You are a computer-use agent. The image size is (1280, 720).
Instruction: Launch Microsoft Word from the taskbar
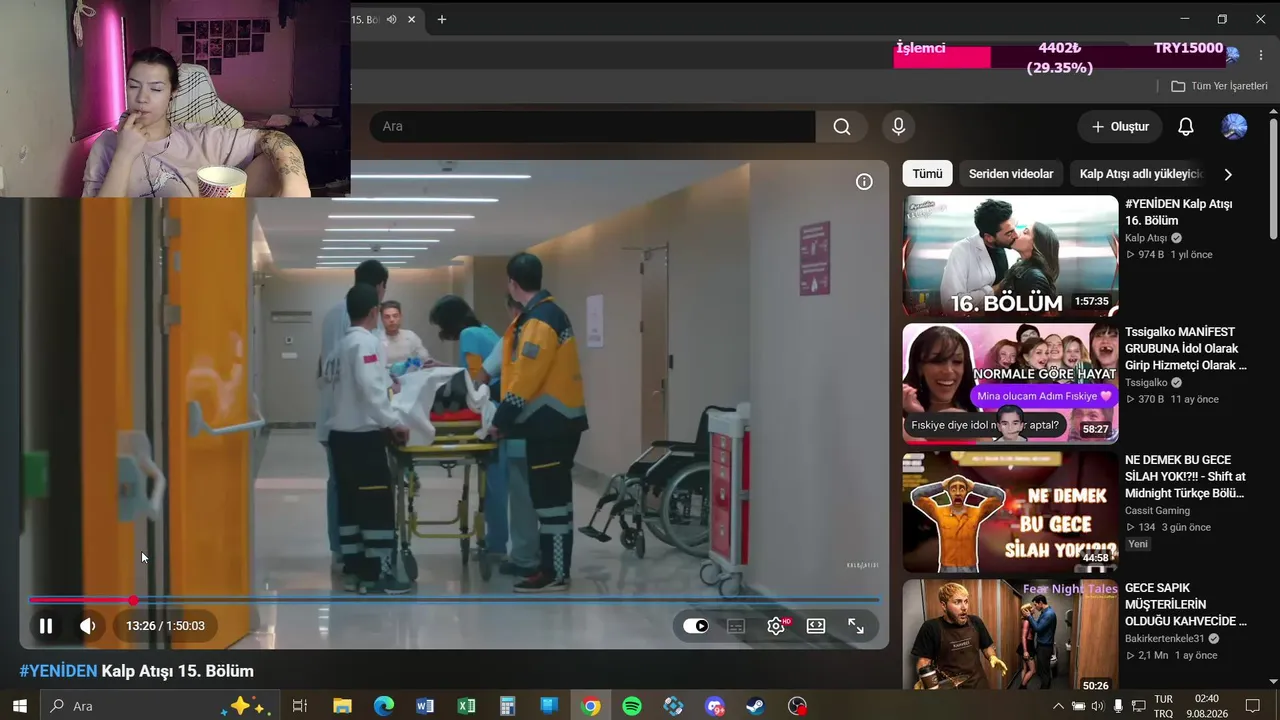(x=425, y=706)
